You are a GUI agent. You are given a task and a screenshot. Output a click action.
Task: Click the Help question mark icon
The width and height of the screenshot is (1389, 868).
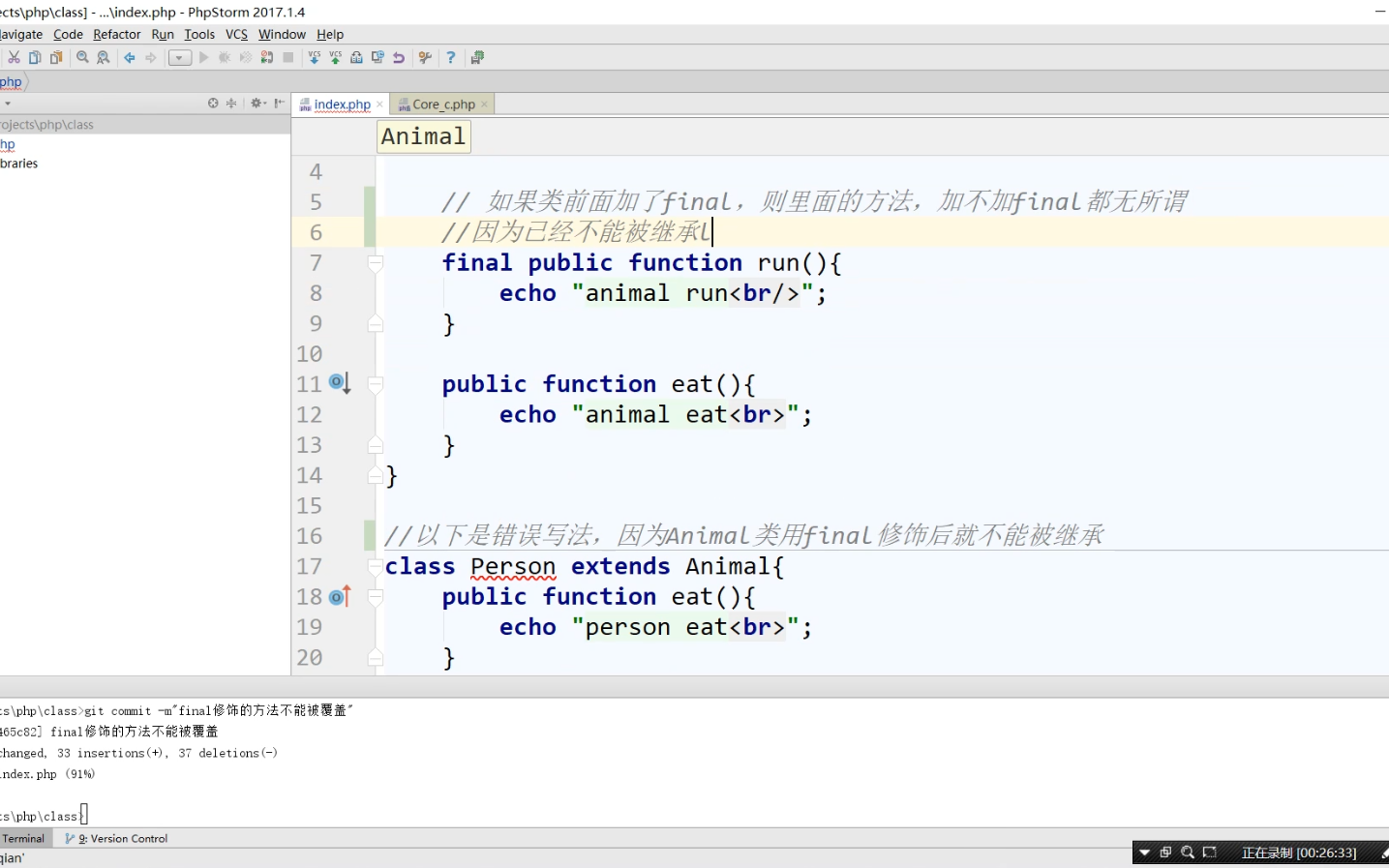pyautogui.click(x=451, y=58)
